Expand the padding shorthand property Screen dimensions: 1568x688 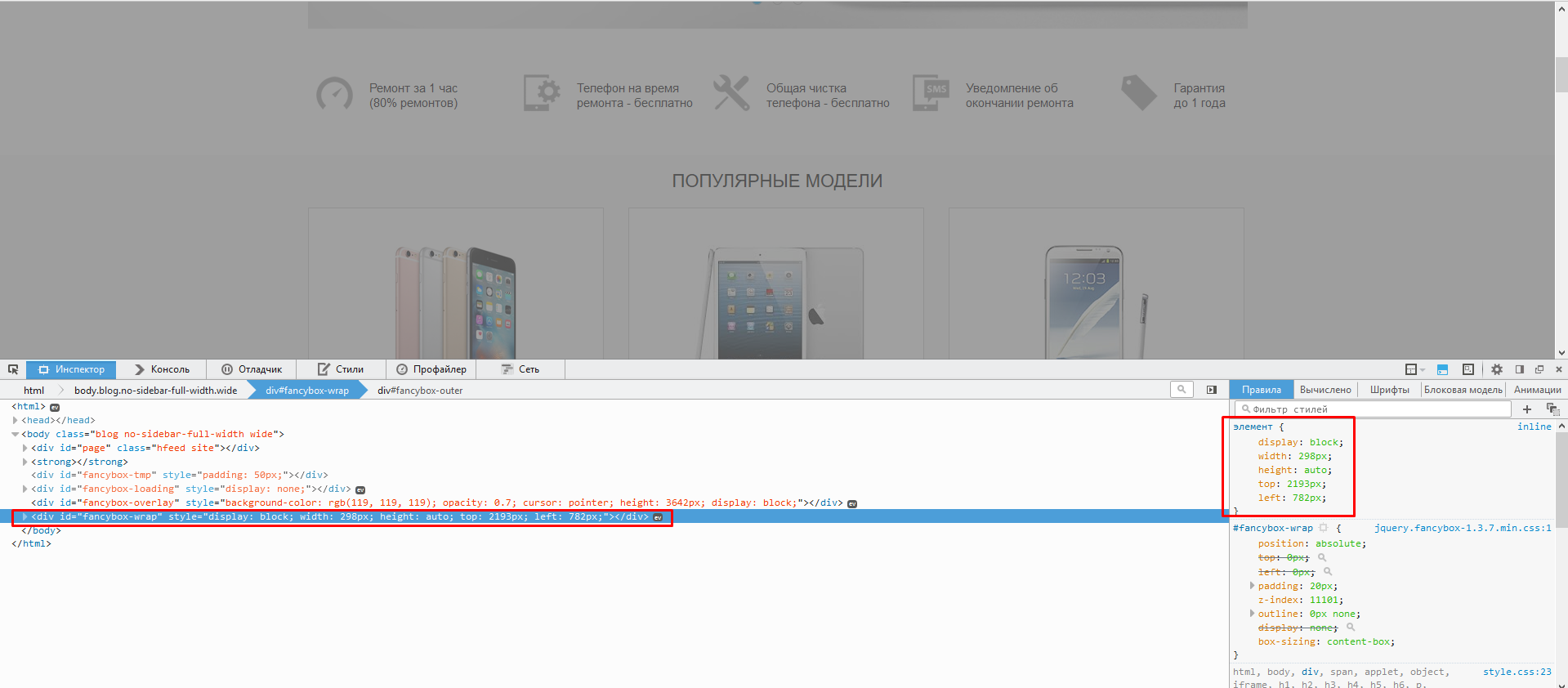(1252, 586)
